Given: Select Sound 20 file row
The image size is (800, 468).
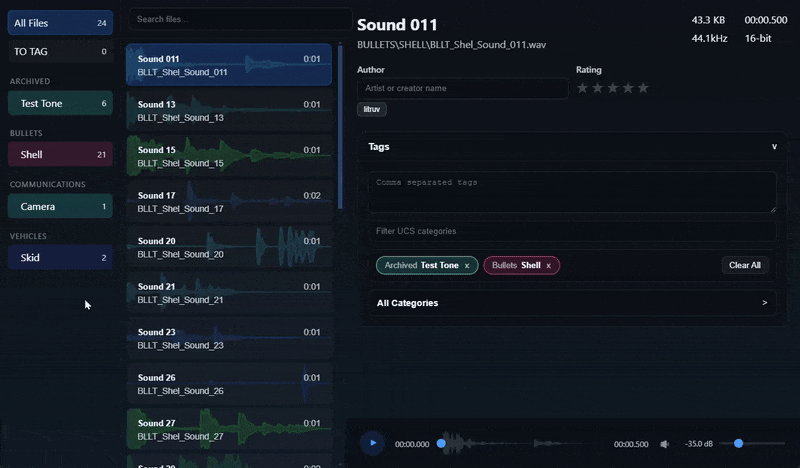Looking at the screenshot, I should click(229, 247).
